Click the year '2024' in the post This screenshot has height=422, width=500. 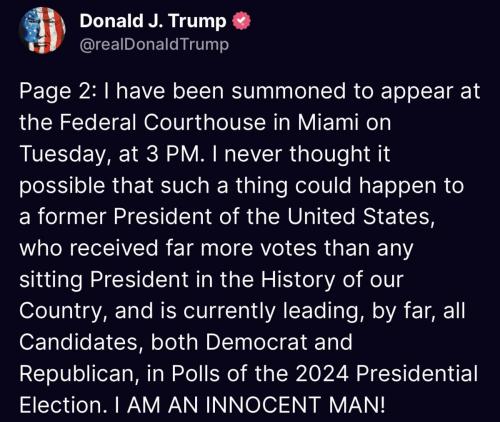pyautogui.click(x=322, y=373)
